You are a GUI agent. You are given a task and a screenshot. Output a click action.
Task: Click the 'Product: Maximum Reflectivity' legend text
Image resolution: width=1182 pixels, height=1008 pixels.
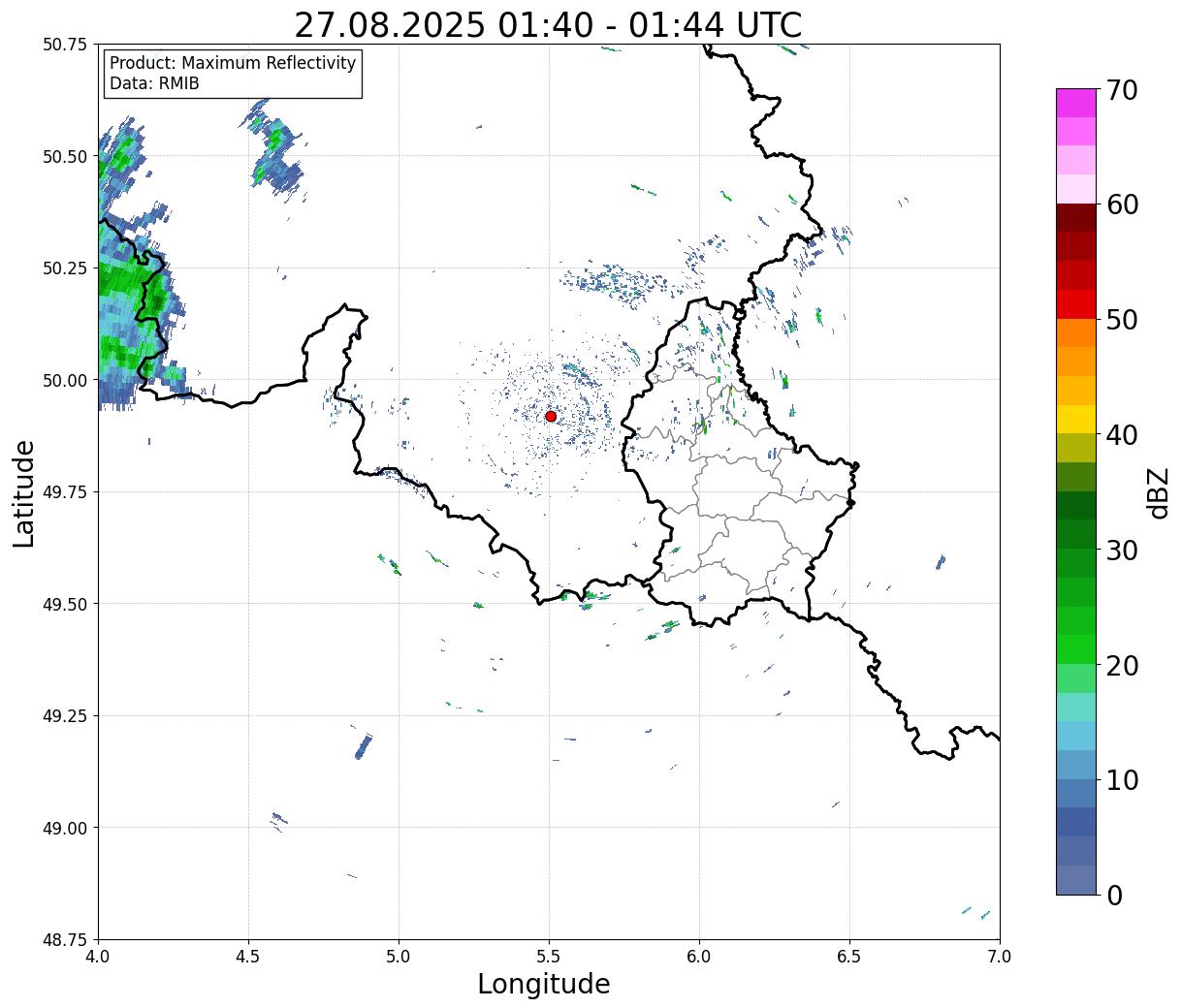point(233,63)
